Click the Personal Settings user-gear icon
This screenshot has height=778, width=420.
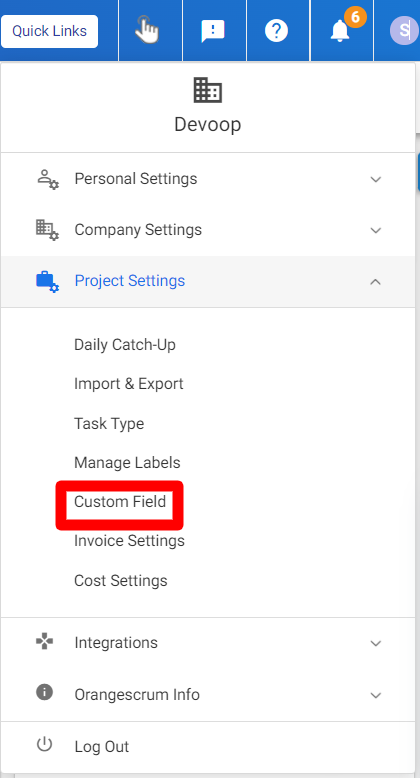point(48,179)
